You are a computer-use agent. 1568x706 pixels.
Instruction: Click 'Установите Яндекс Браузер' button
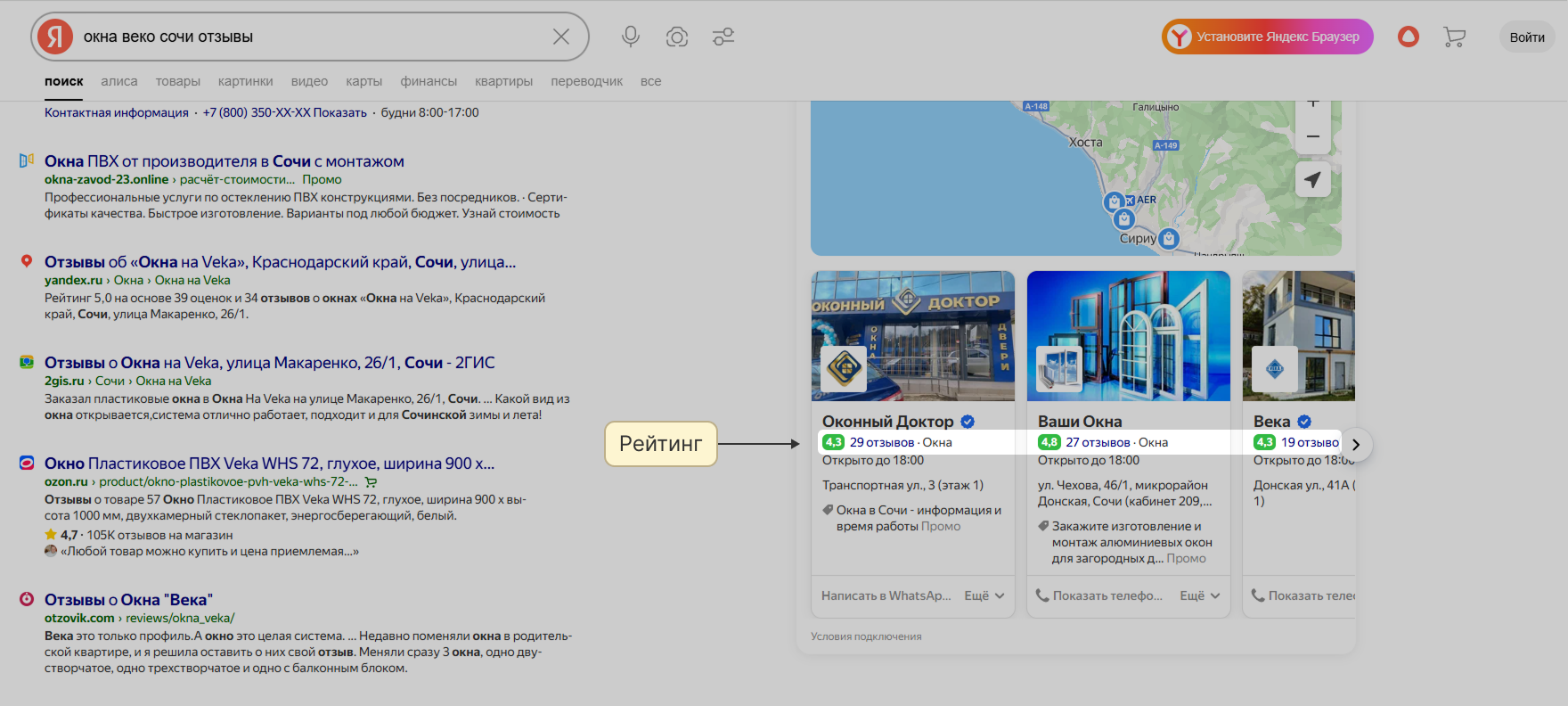click(1267, 37)
